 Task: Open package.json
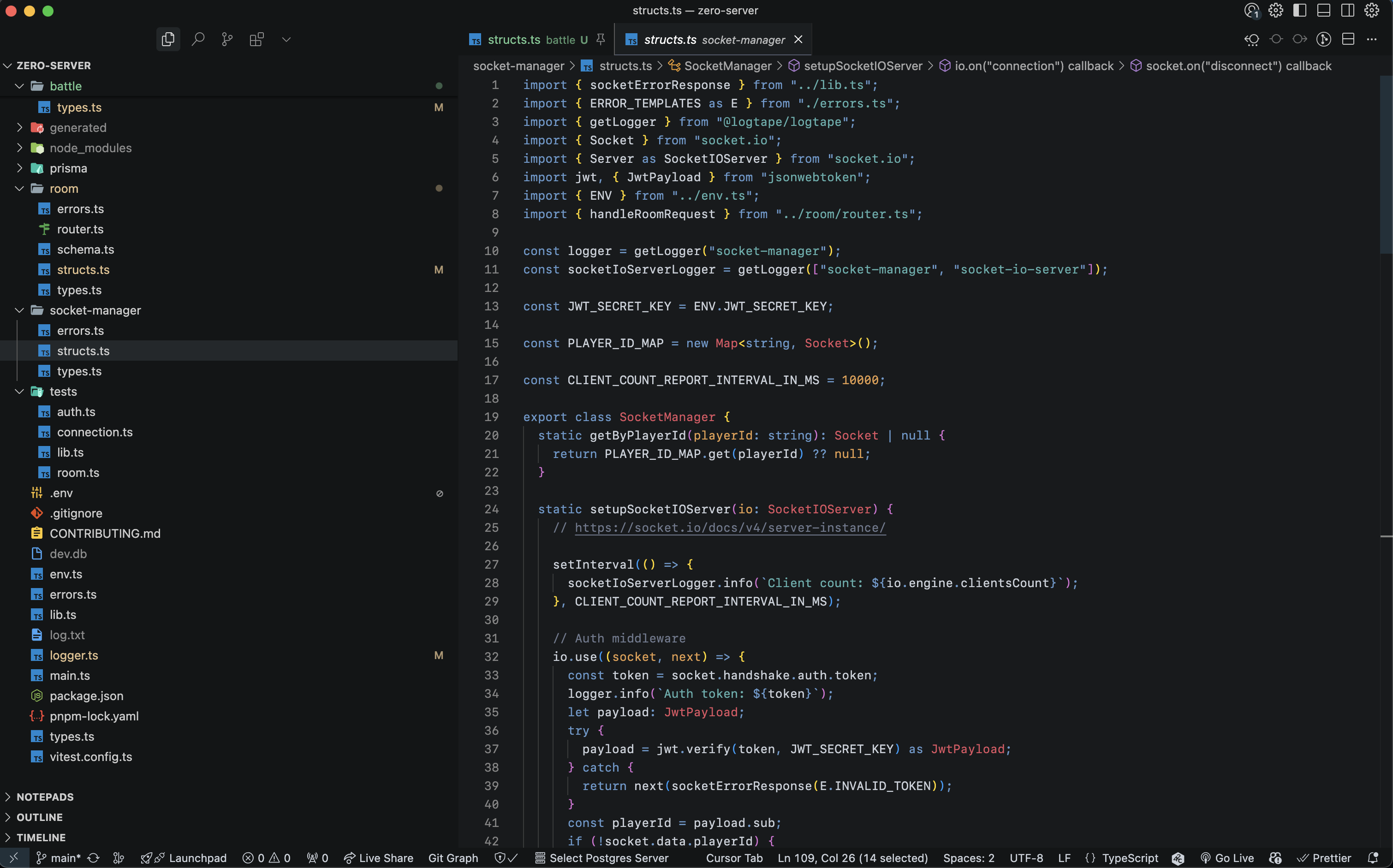[229, 696]
